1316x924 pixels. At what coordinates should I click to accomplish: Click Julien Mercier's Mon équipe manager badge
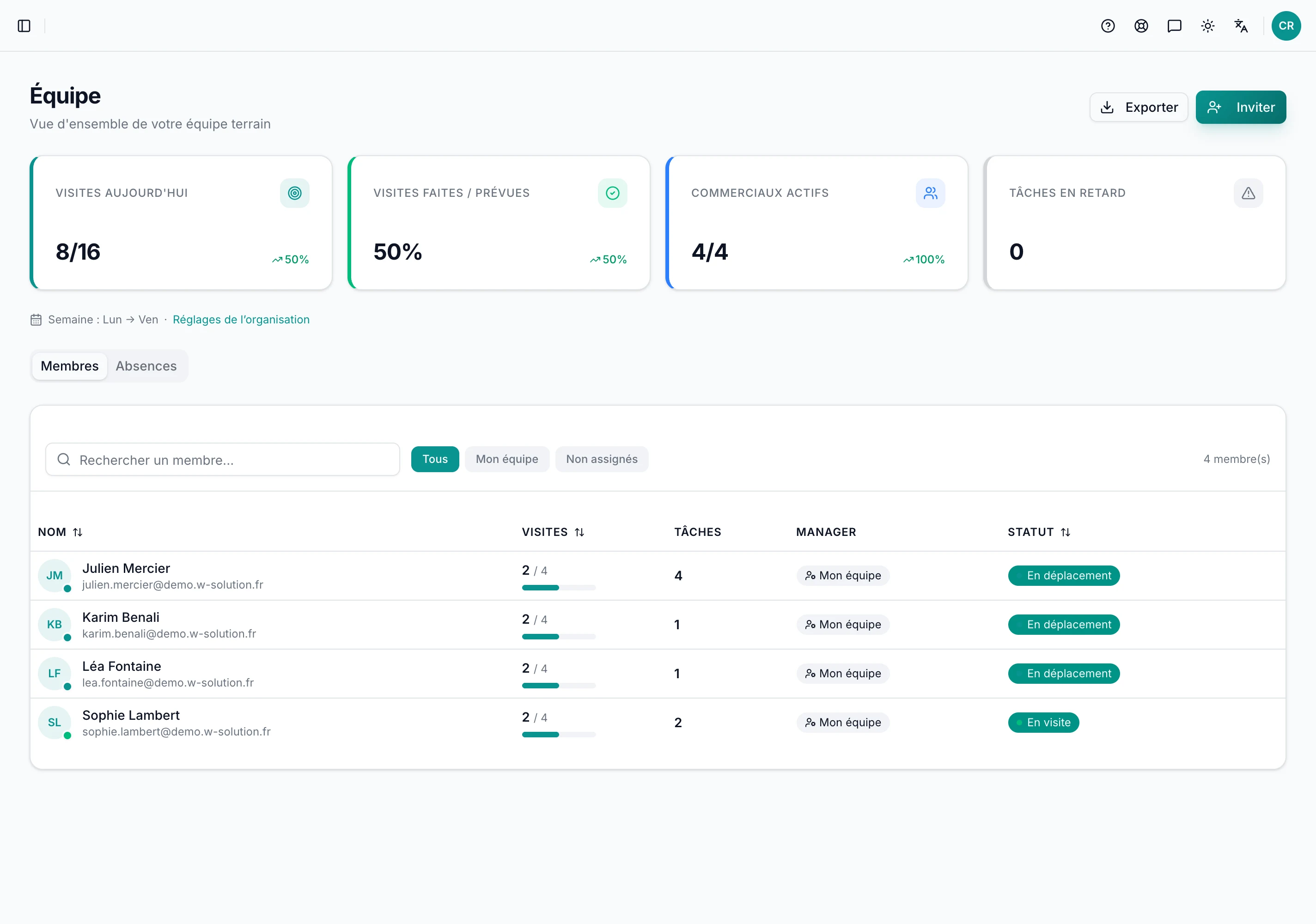coord(843,576)
